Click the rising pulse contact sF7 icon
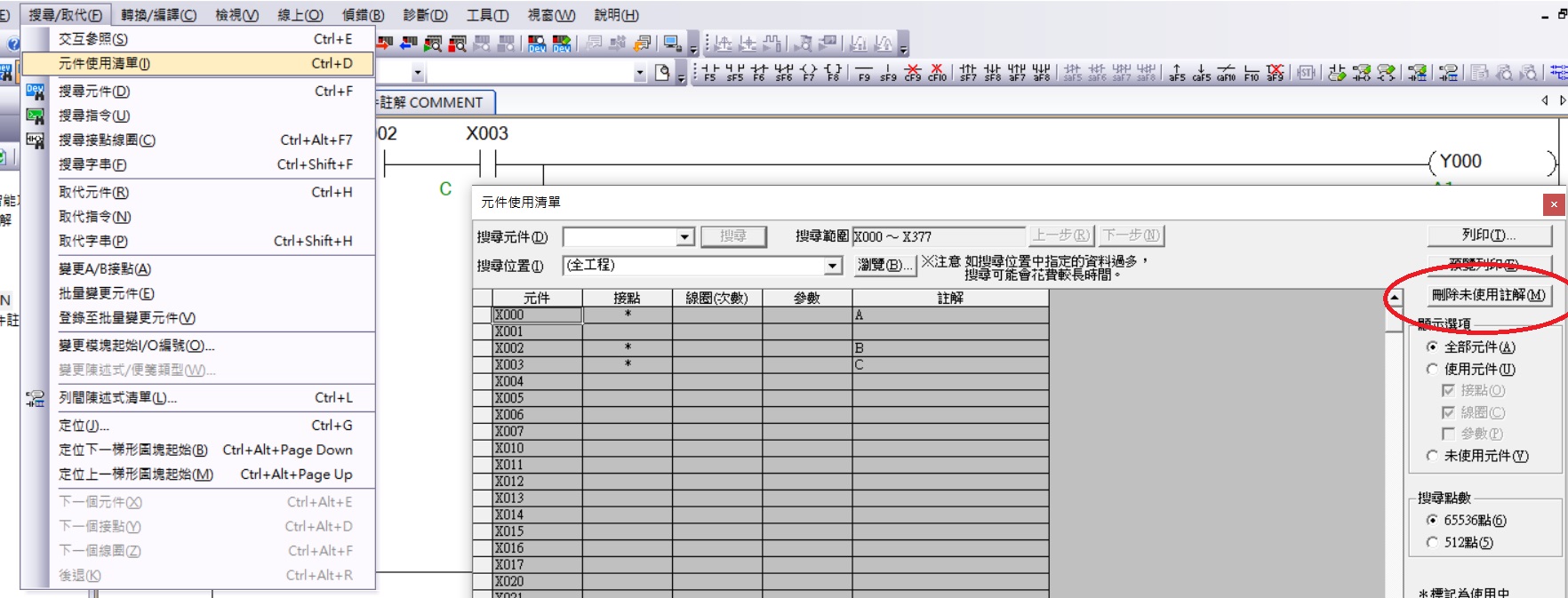The image size is (1568, 598). tap(968, 72)
